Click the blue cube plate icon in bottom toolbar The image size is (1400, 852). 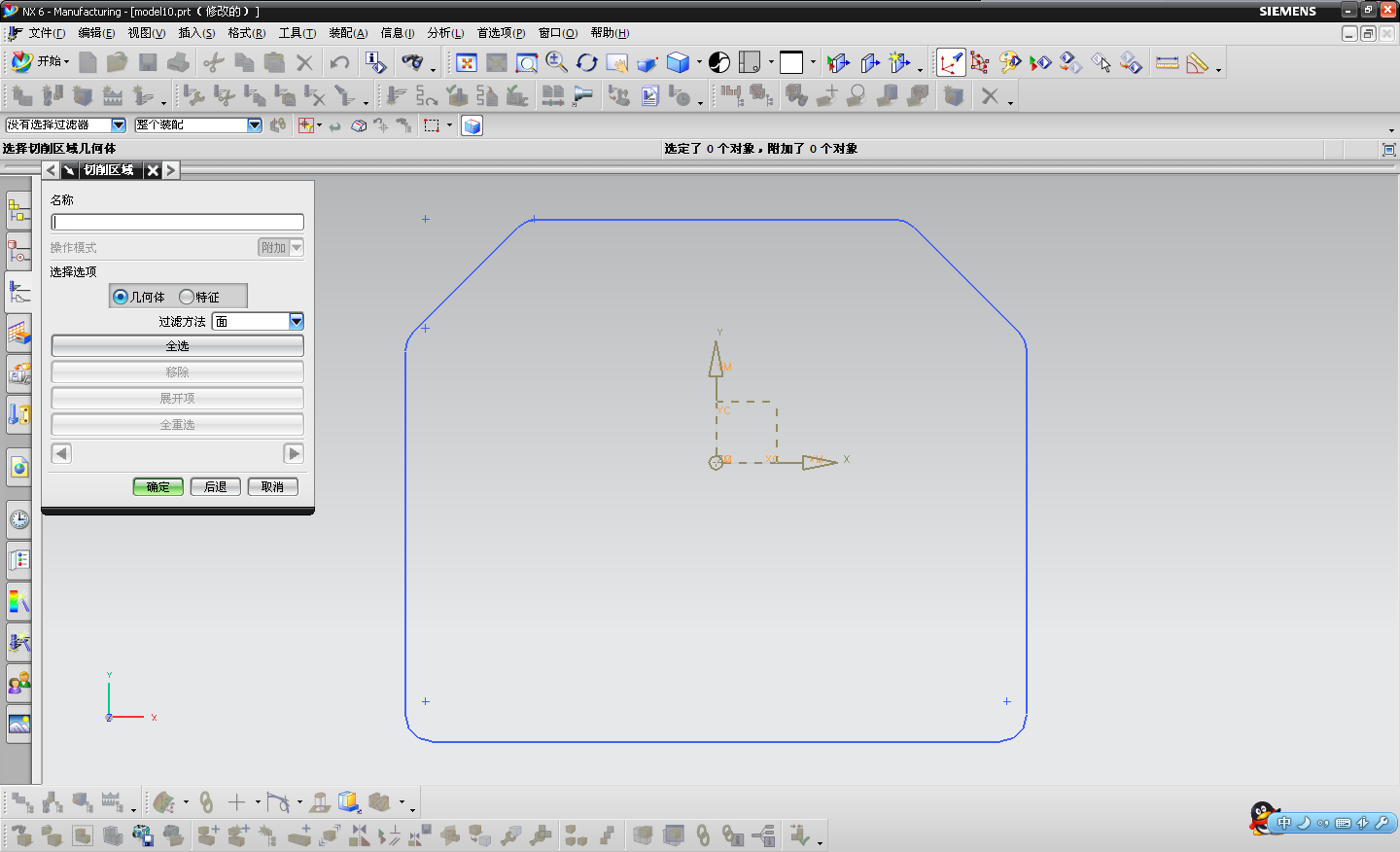click(x=348, y=802)
